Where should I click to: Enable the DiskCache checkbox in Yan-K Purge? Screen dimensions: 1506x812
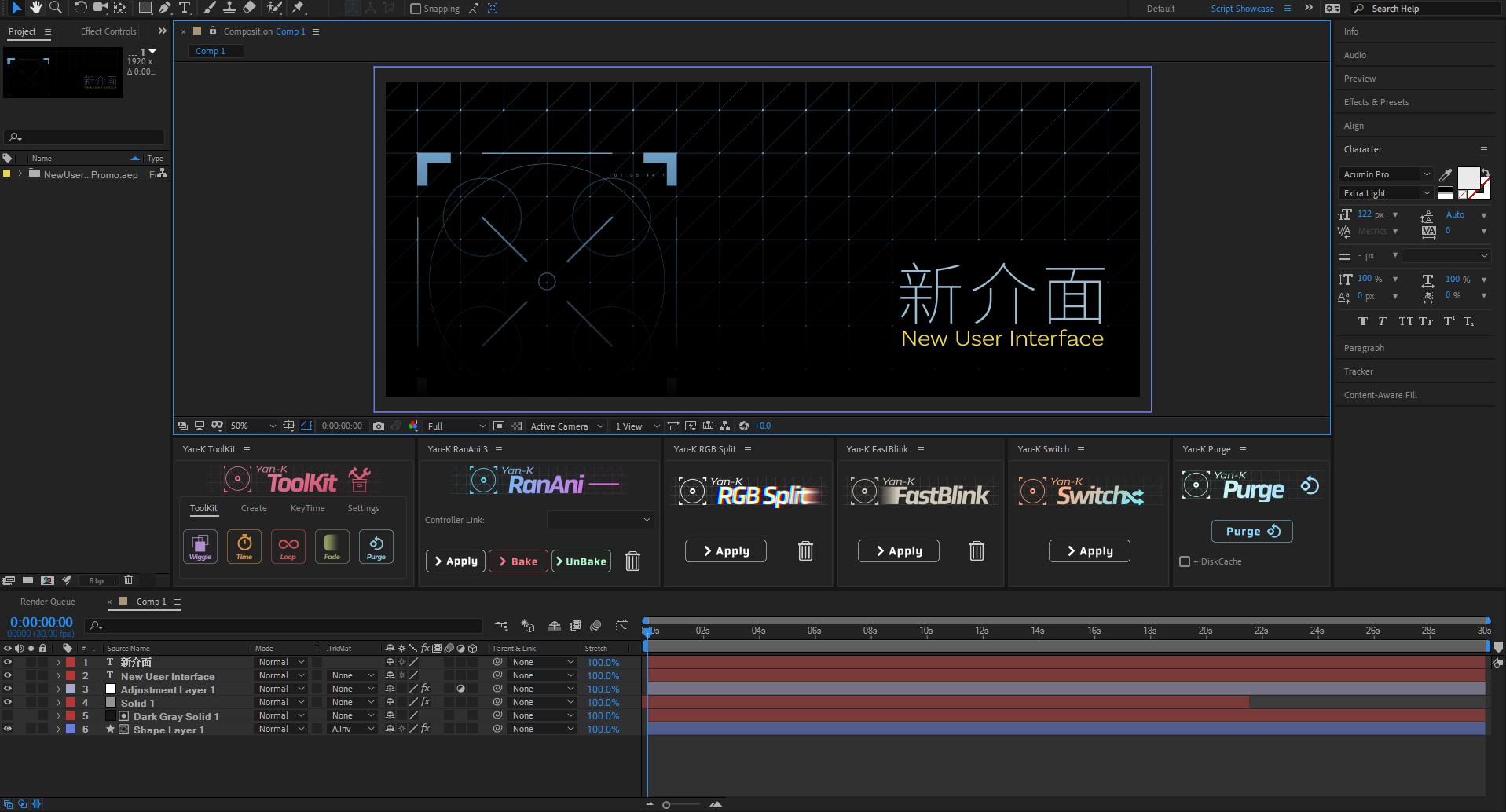(x=1185, y=561)
